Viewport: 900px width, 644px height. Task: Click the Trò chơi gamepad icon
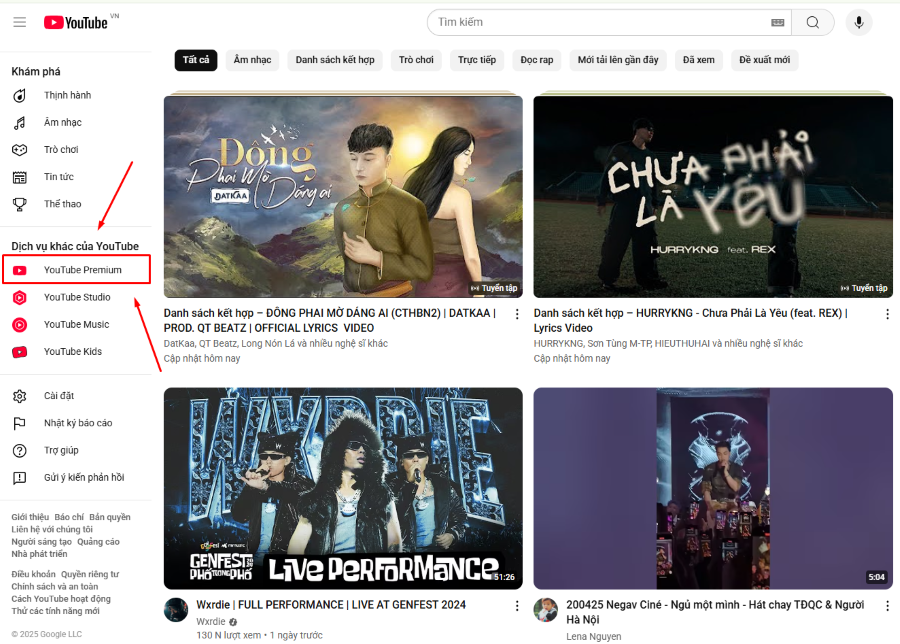click(x=20, y=150)
